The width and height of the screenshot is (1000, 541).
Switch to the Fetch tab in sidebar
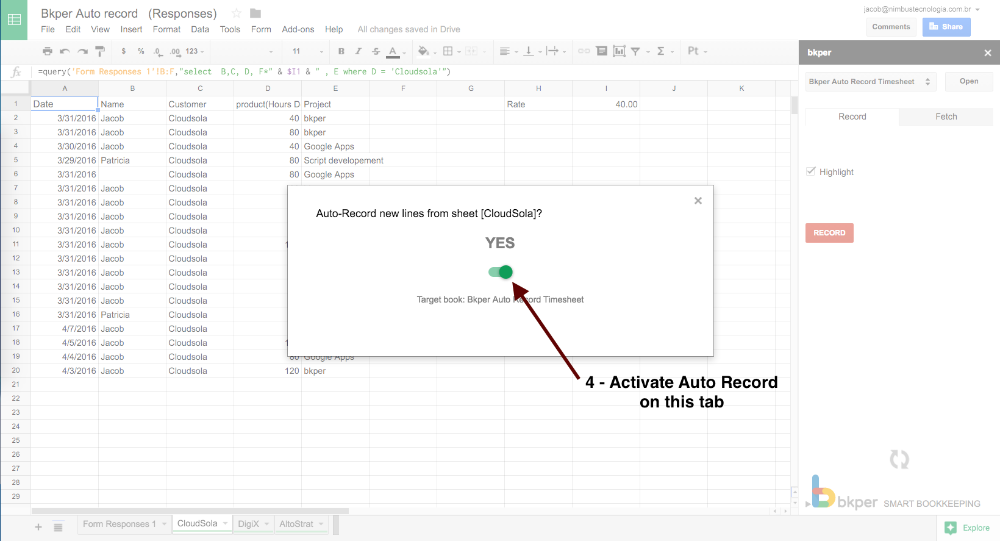pos(946,117)
